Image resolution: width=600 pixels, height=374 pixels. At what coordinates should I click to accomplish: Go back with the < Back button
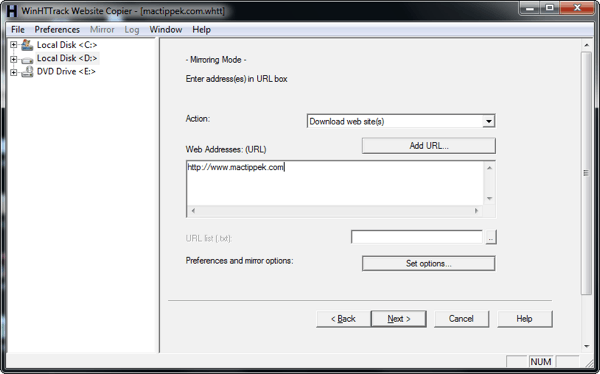coord(343,319)
